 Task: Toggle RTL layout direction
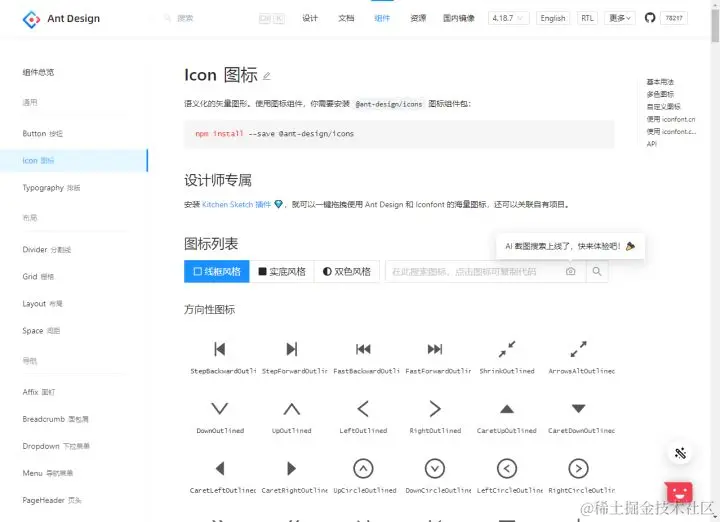[587, 18]
